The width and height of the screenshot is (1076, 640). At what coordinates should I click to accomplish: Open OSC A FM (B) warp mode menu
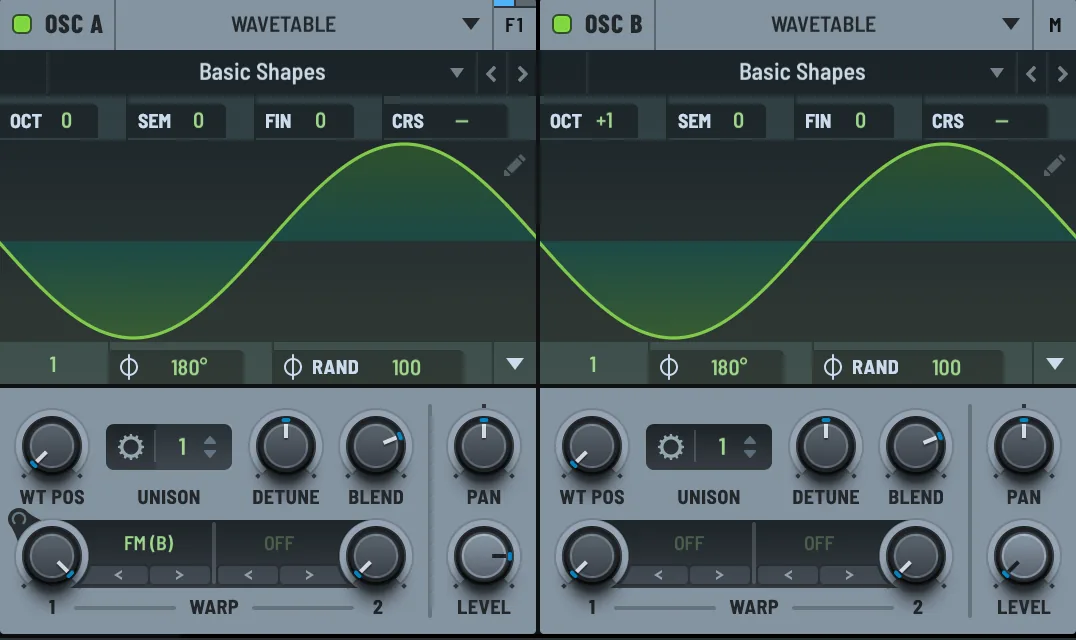(149, 543)
